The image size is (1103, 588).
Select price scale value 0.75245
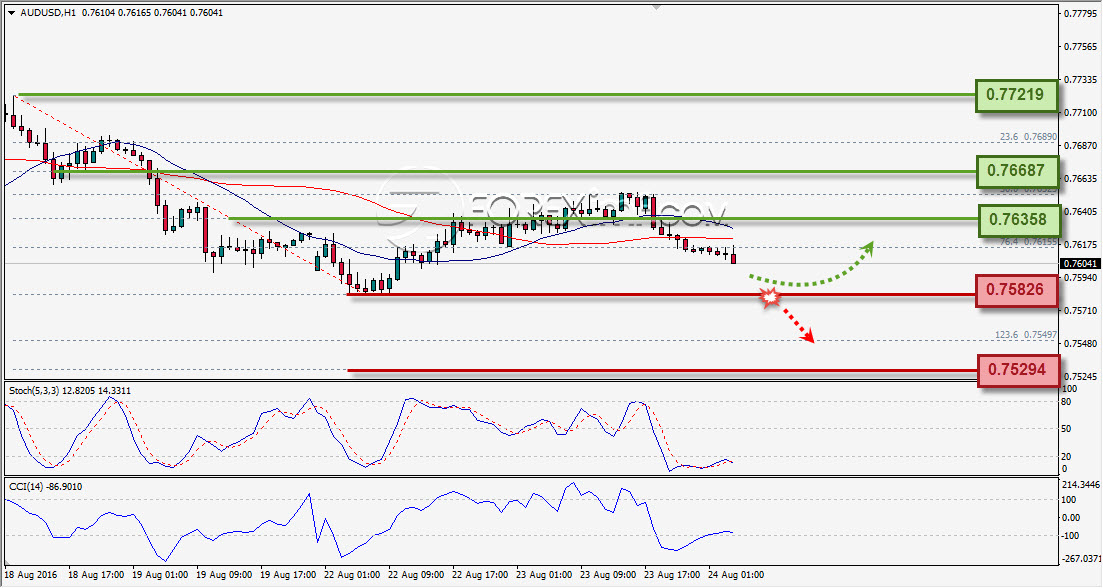coord(1082,376)
